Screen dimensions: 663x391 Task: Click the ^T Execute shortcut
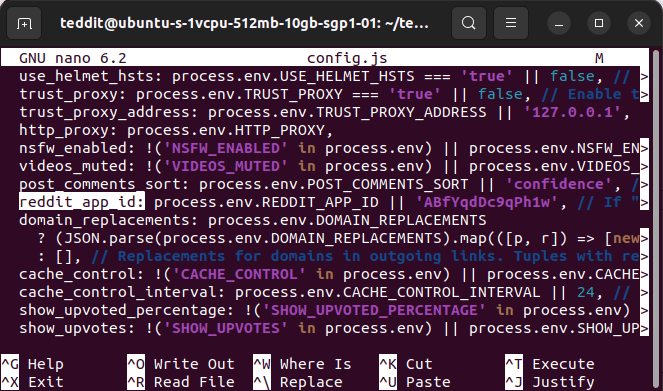click(550, 364)
